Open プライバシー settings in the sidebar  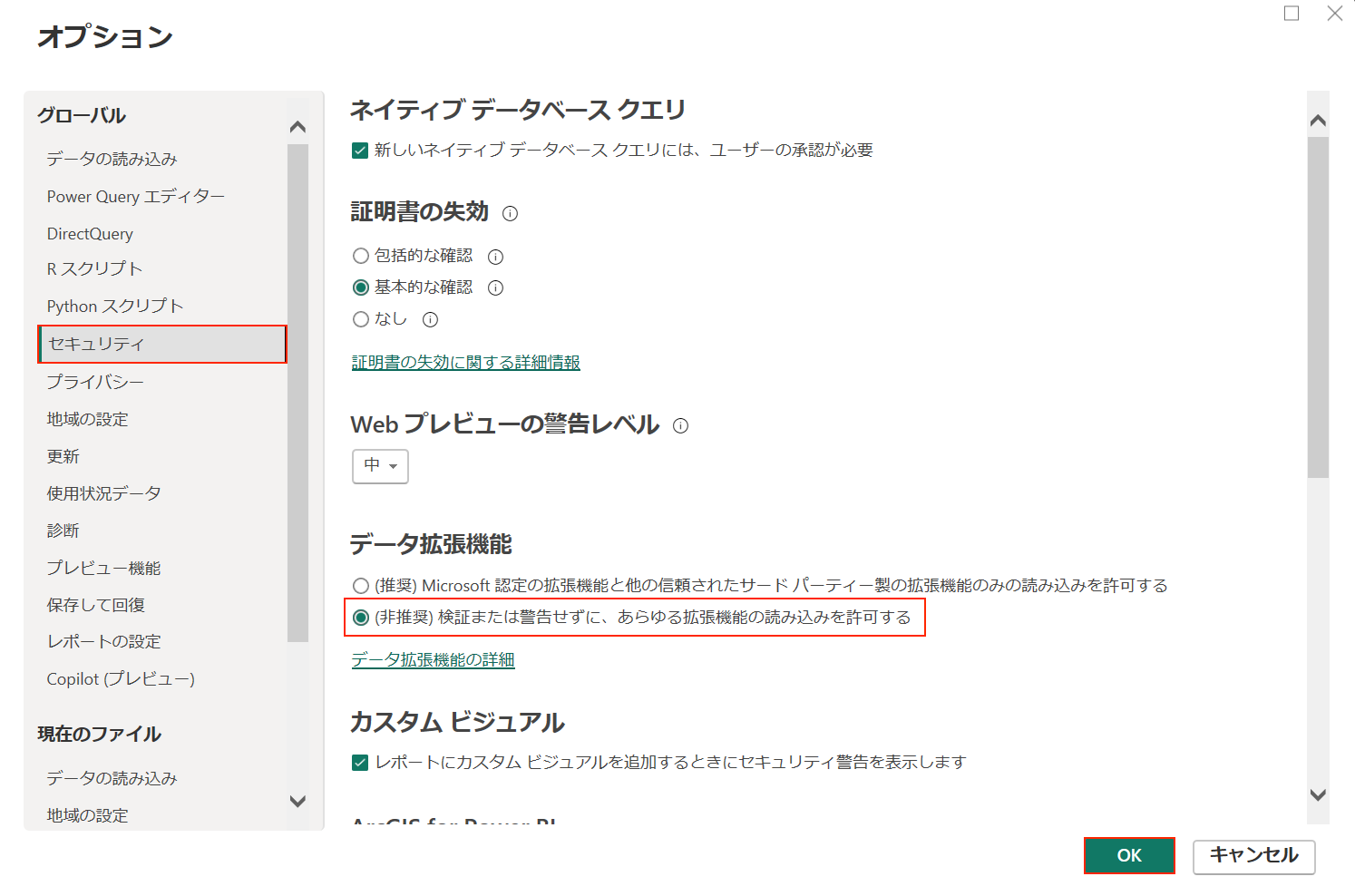pos(94,382)
